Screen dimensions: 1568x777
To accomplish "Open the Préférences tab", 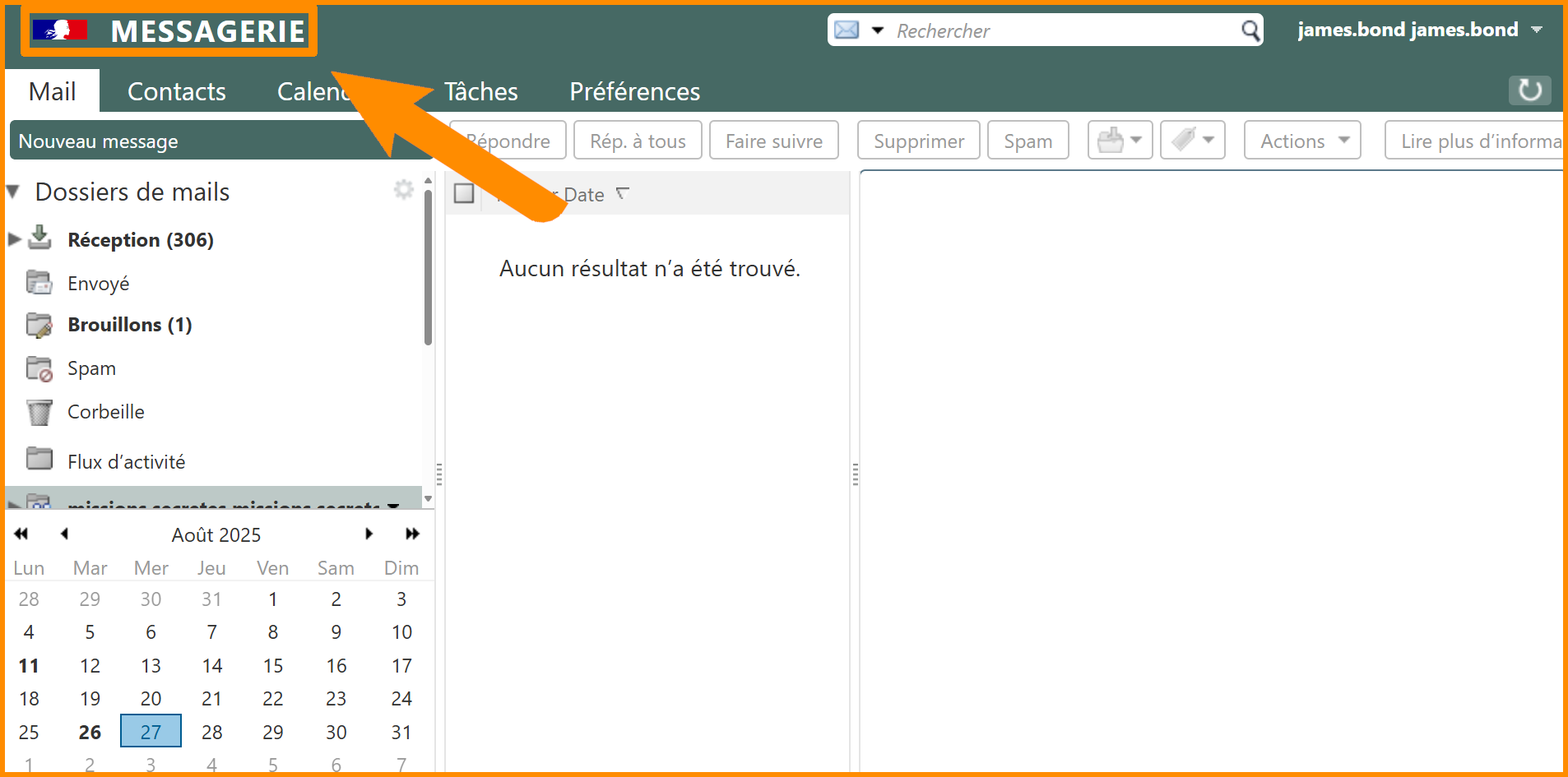I will 634,91.
